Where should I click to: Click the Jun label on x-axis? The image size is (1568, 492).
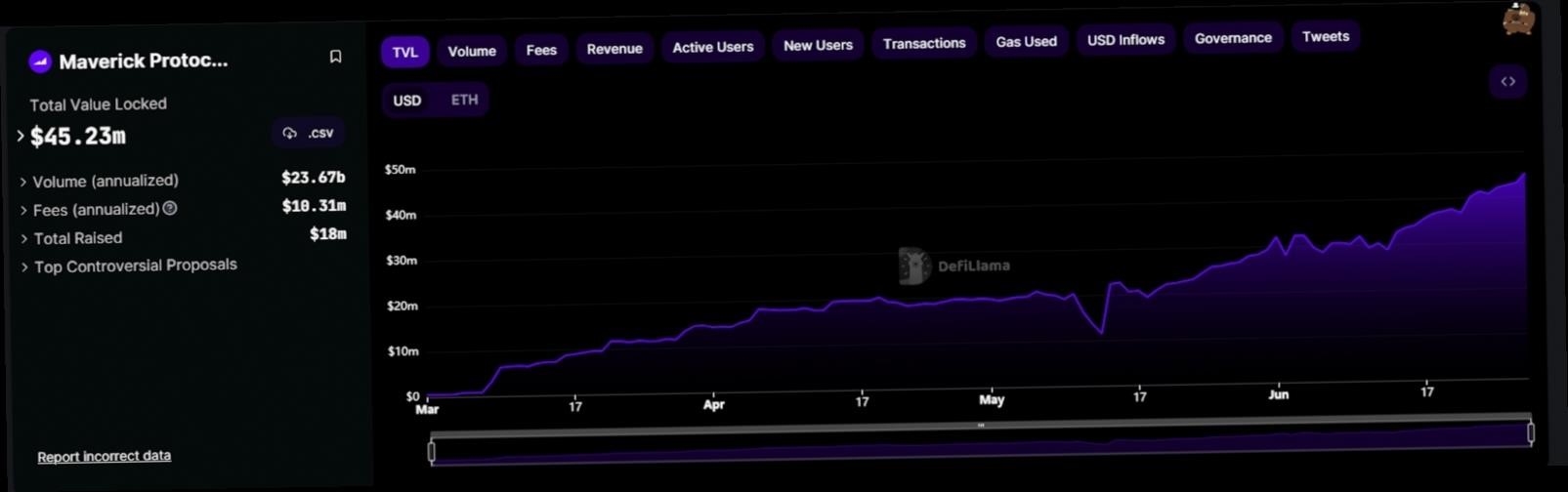click(1279, 395)
